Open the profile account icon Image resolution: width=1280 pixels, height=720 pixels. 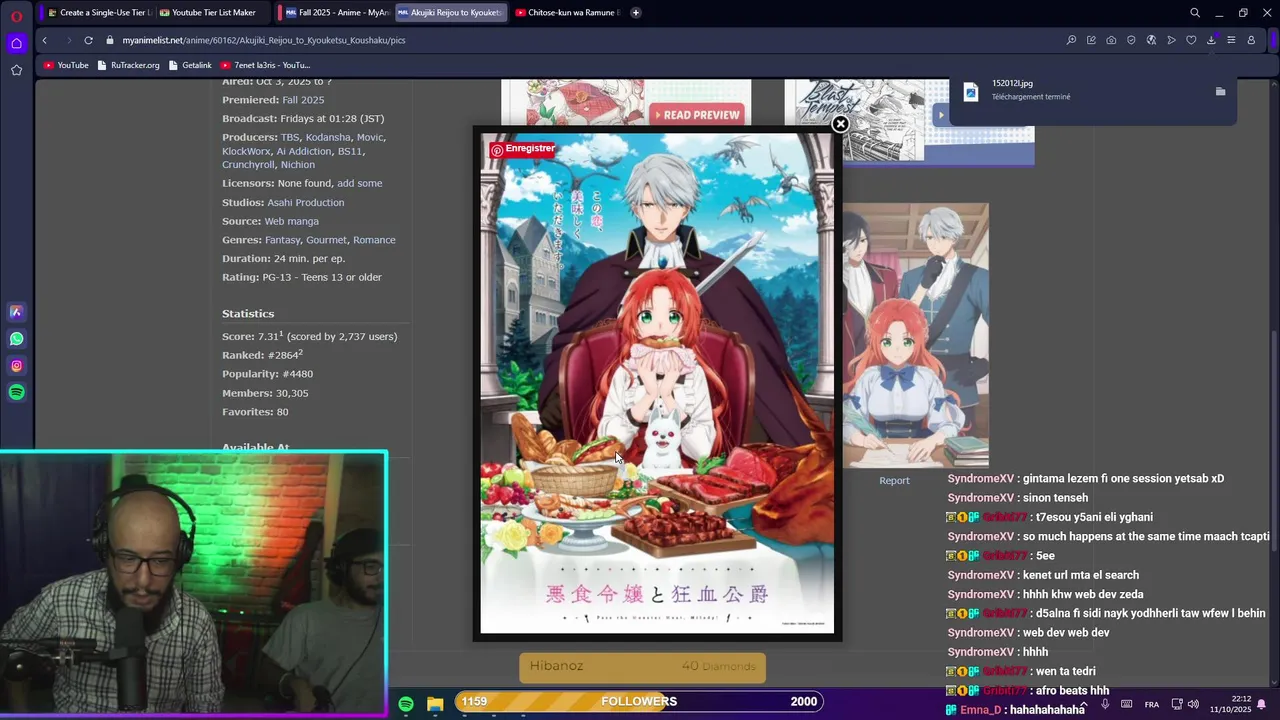point(1251,40)
